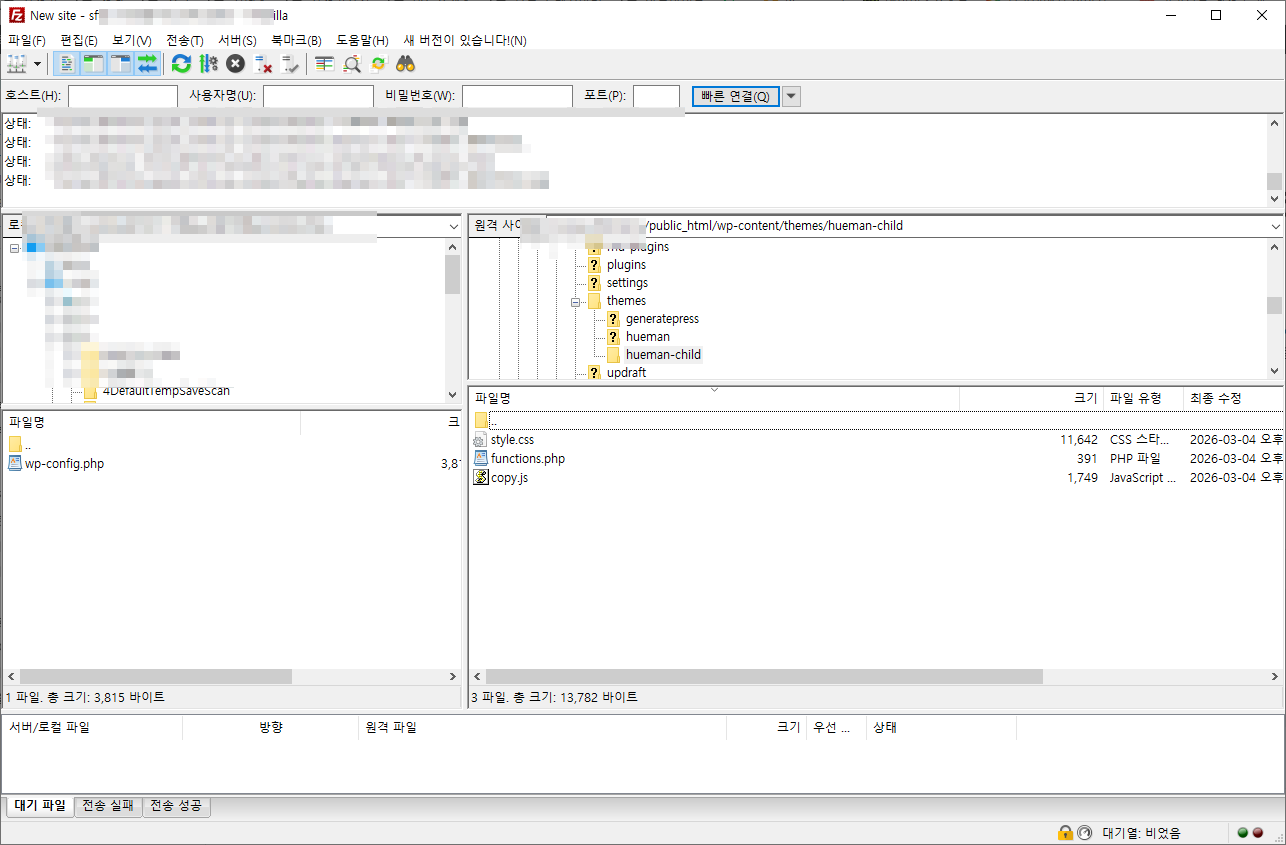Click the 비밀번호(W) input field

pos(517,96)
